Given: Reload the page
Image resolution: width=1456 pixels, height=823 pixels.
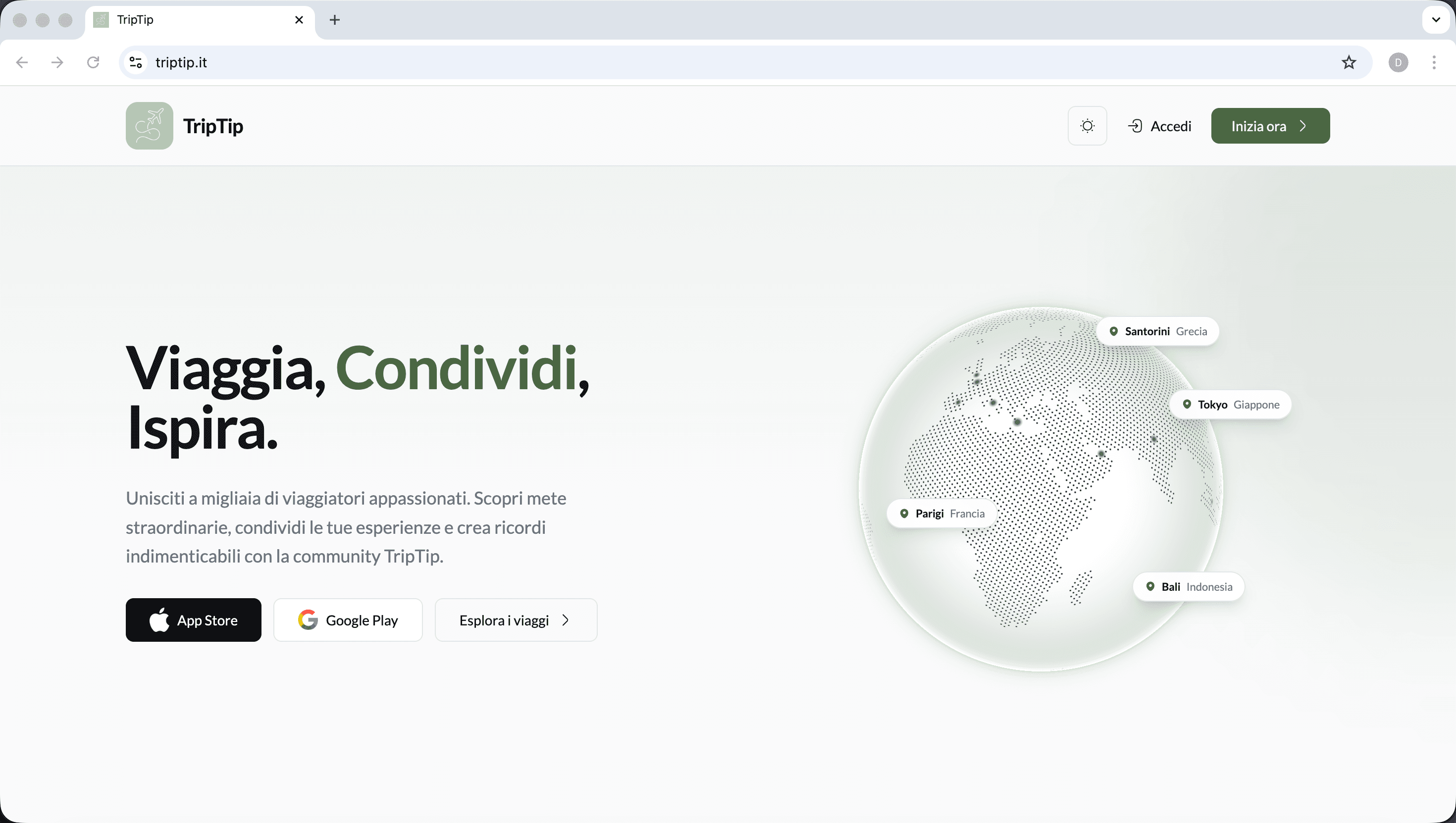Looking at the screenshot, I should click(x=93, y=62).
